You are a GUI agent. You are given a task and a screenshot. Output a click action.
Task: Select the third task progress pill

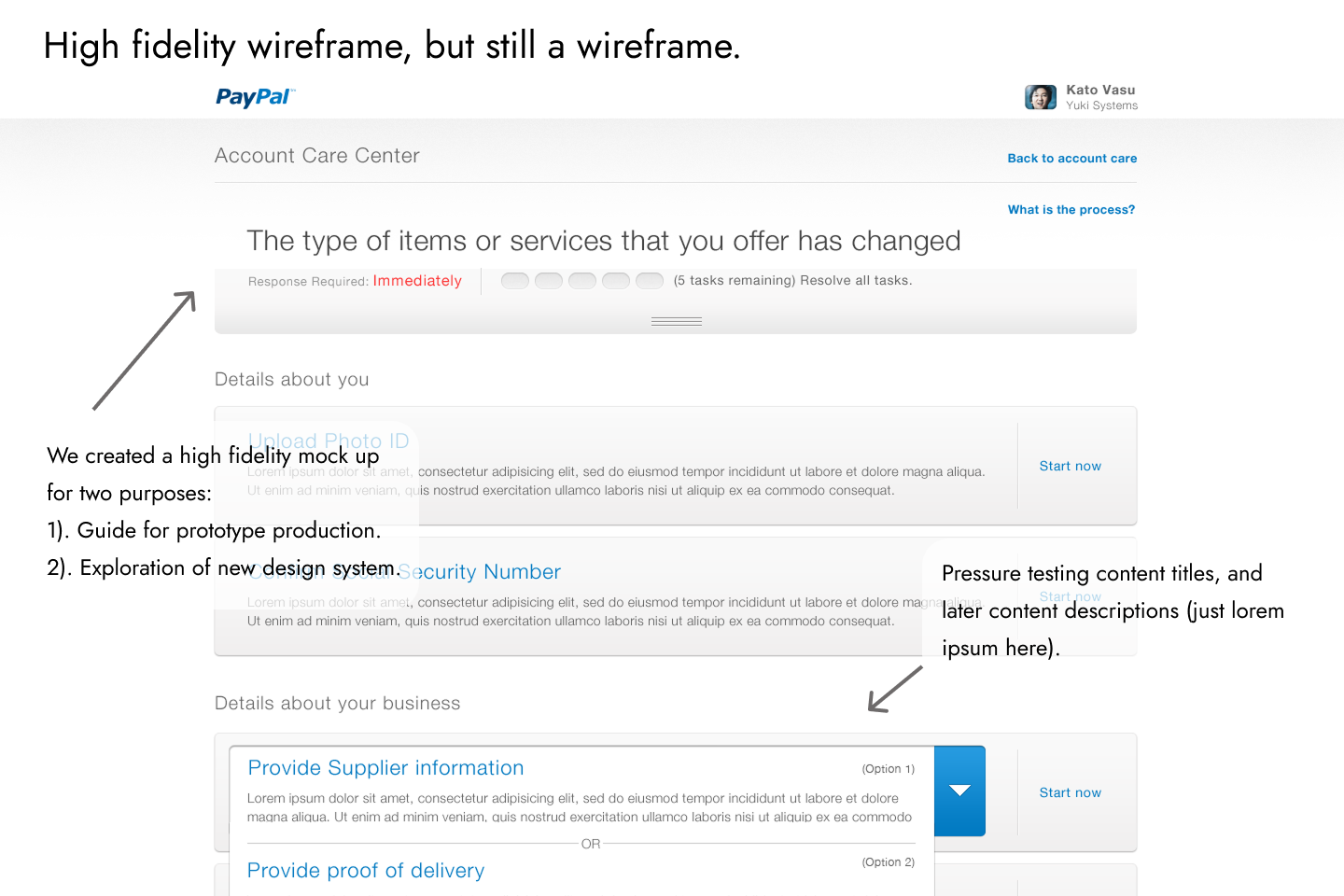click(582, 281)
